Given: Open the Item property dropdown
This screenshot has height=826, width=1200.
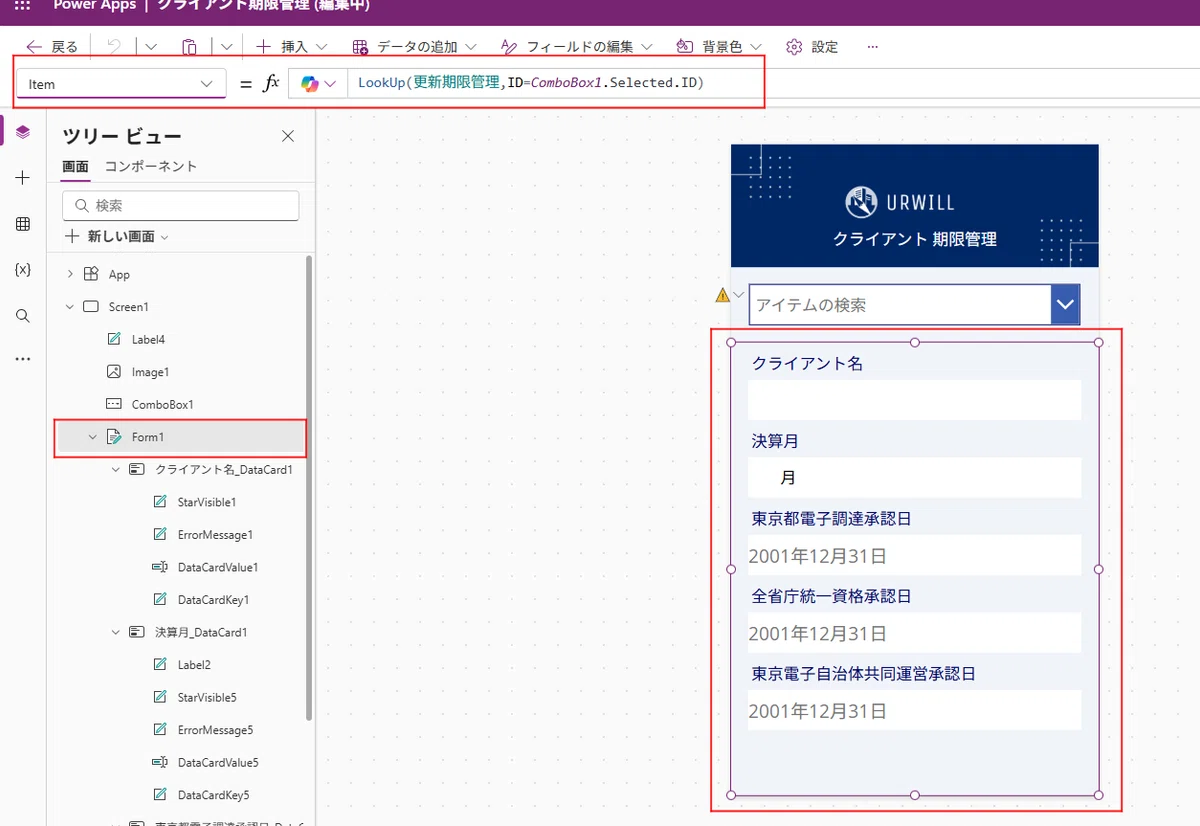Looking at the screenshot, I should pos(121,84).
